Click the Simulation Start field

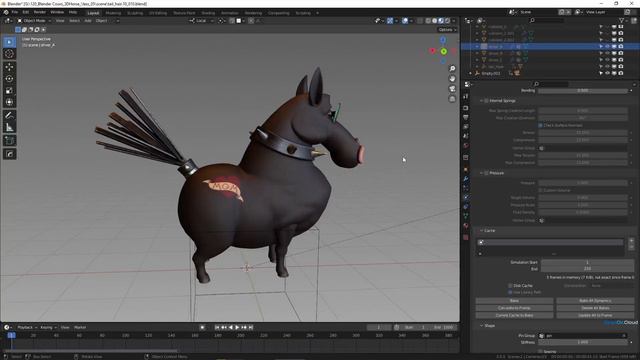coord(587,262)
